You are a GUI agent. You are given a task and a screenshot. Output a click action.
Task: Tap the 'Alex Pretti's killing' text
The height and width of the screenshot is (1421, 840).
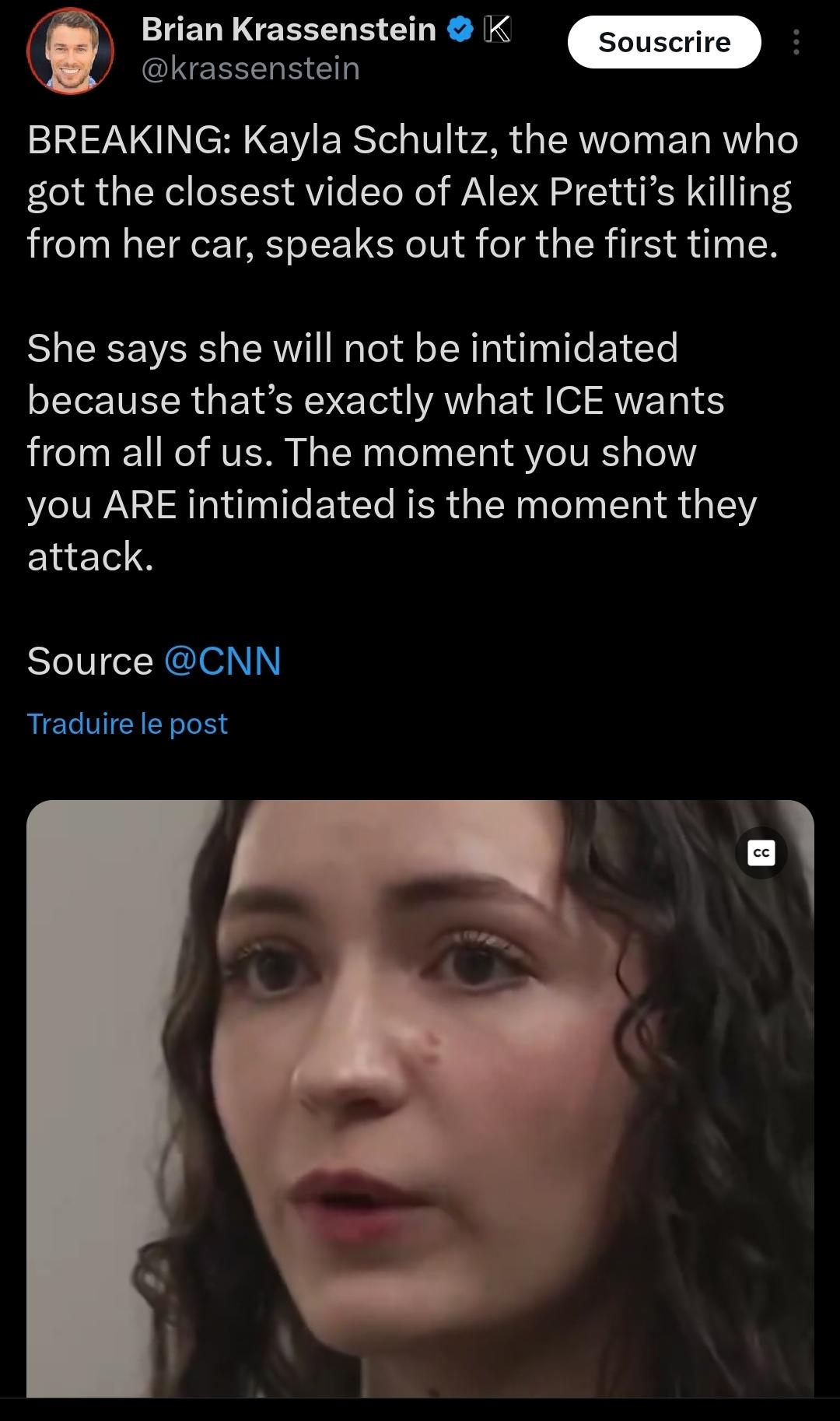point(626,192)
